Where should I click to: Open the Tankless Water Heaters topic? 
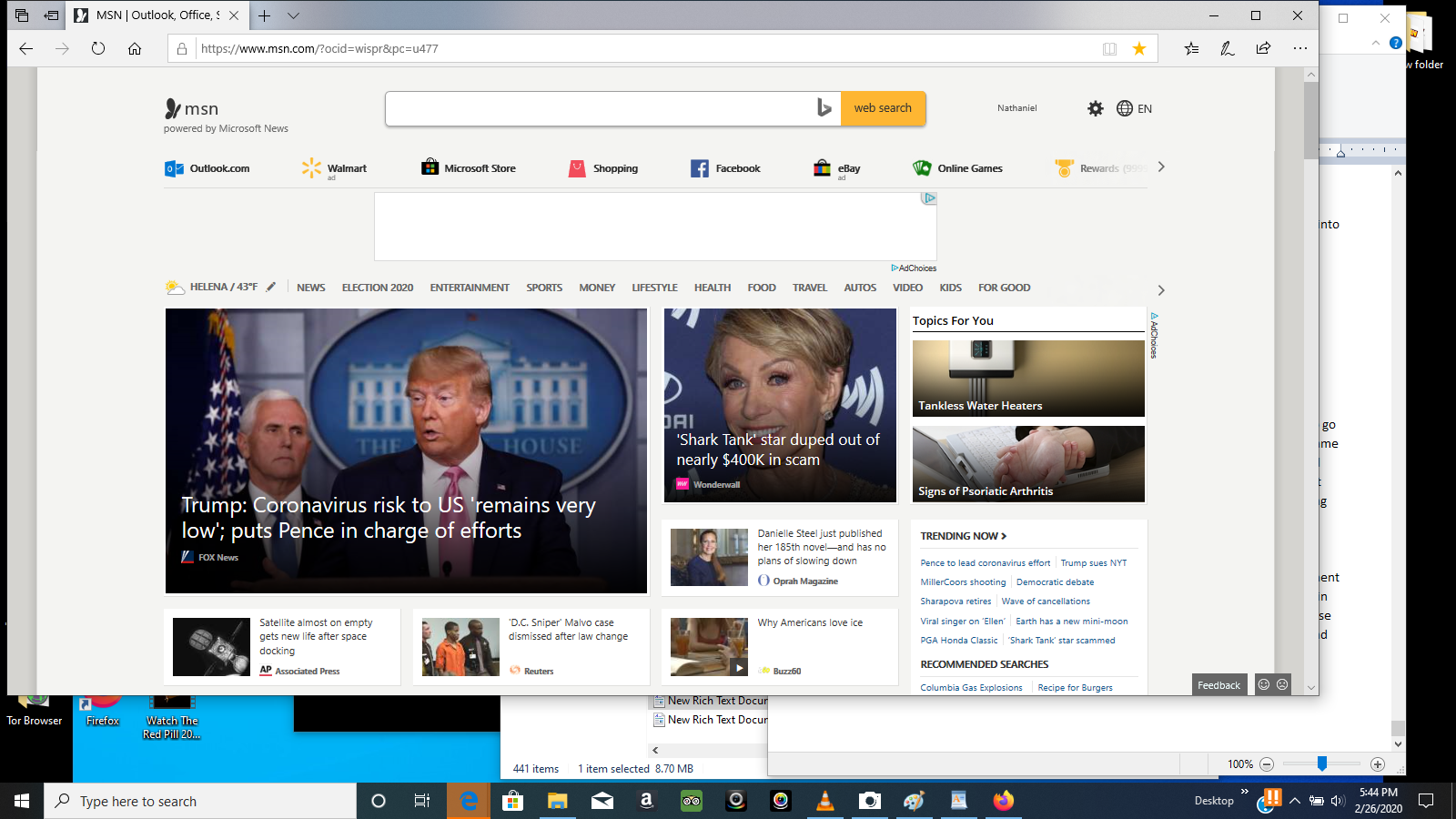(1028, 379)
